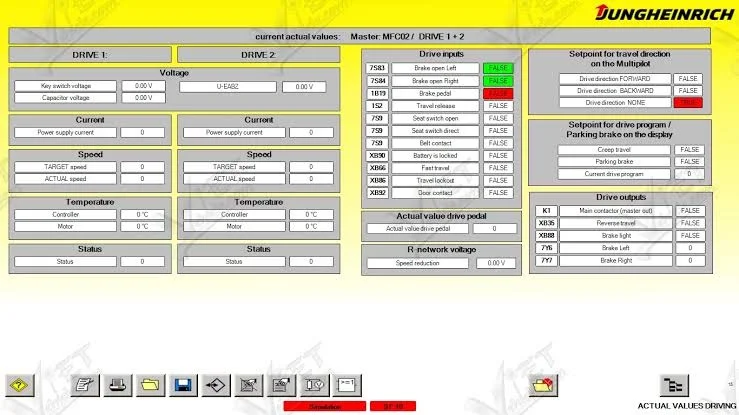Viewport: 739px width, 415px height.
Task: Click FALSE value for Fast travel
Action: [498, 168]
